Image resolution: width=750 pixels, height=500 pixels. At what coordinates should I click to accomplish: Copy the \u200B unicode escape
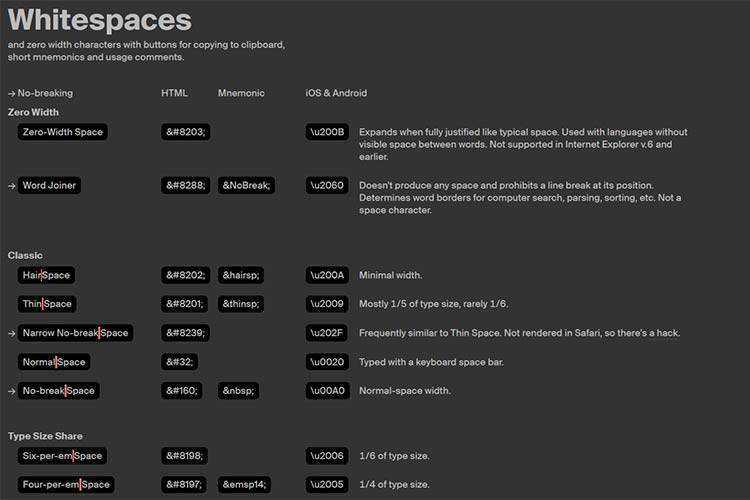pos(327,132)
